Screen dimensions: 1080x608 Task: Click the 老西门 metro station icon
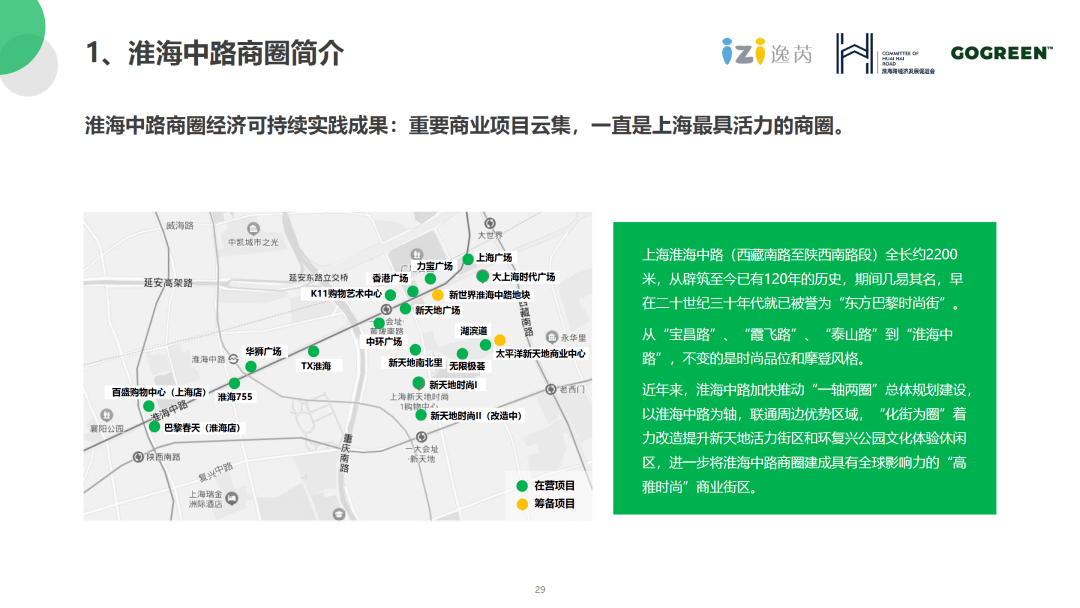pyautogui.click(x=551, y=390)
